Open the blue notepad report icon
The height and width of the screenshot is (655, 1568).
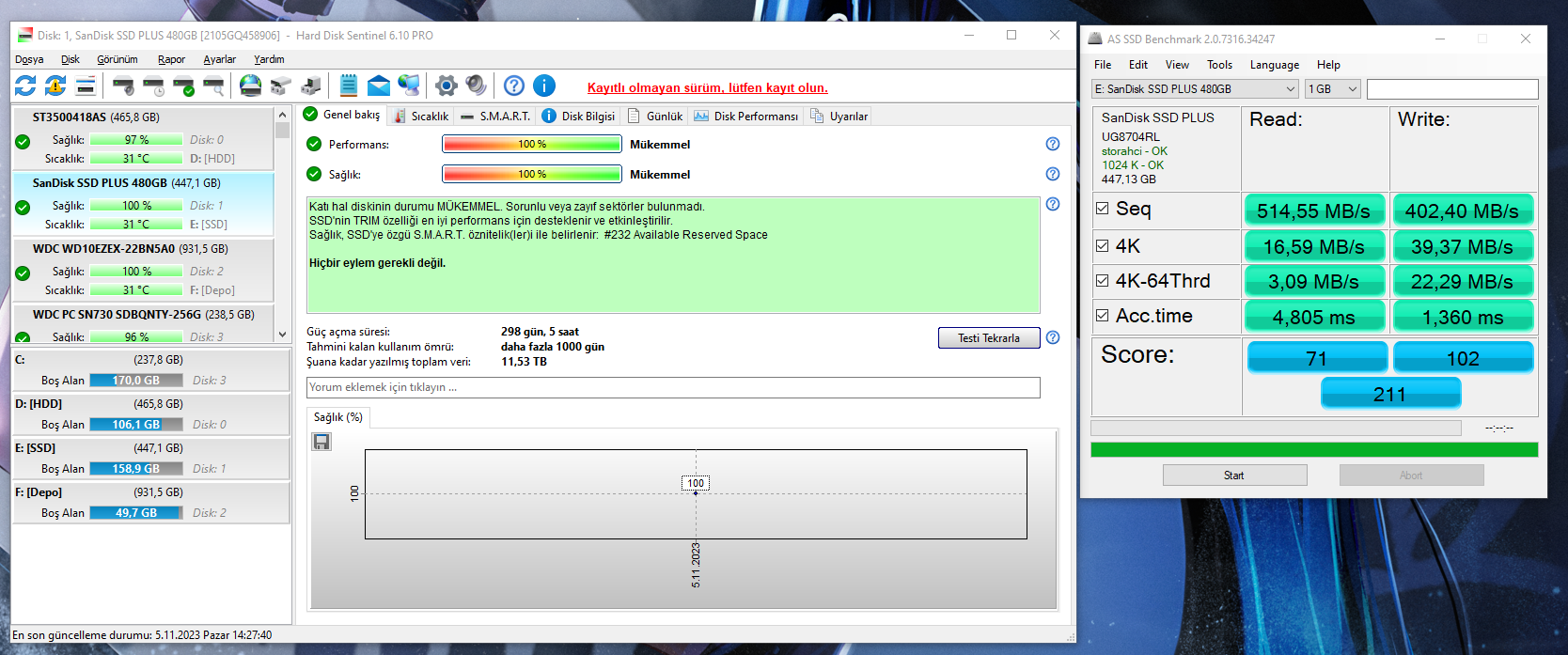point(349,86)
